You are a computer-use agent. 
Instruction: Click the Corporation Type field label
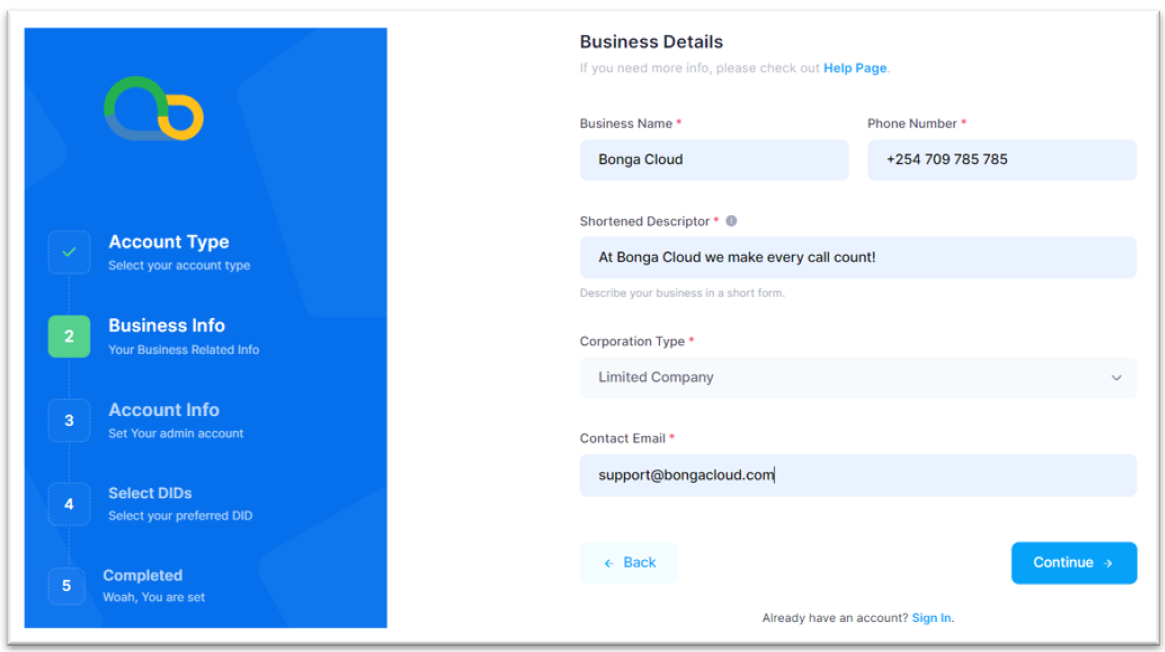coord(632,342)
